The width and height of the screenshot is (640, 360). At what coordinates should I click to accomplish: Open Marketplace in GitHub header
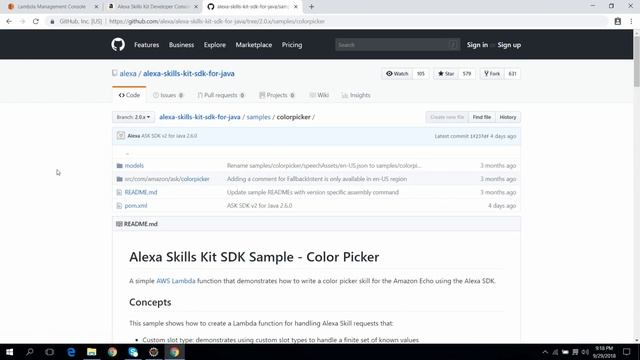tap(253, 45)
